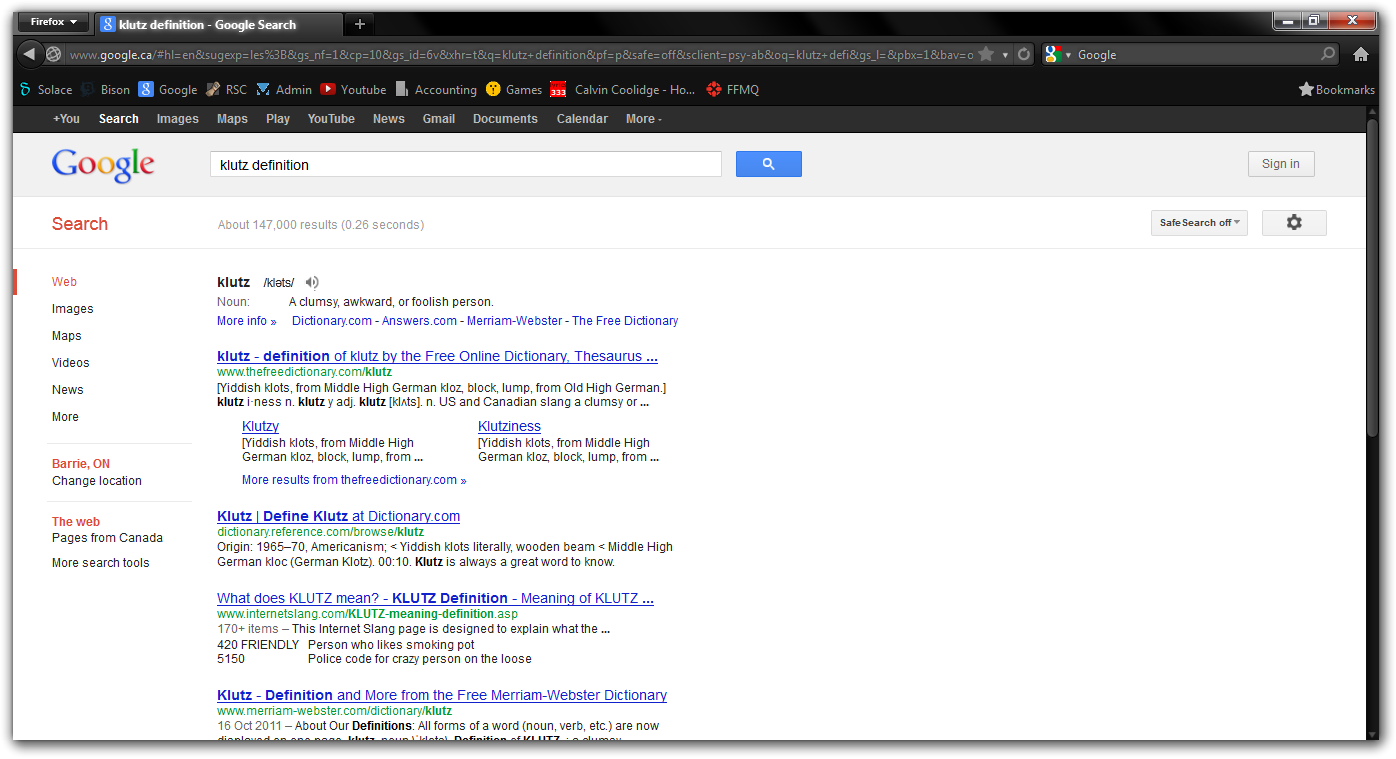Open the Merriam-Webster Dictionary klutz result
This screenshot has height=759, width=1396.
click(442, 695)
